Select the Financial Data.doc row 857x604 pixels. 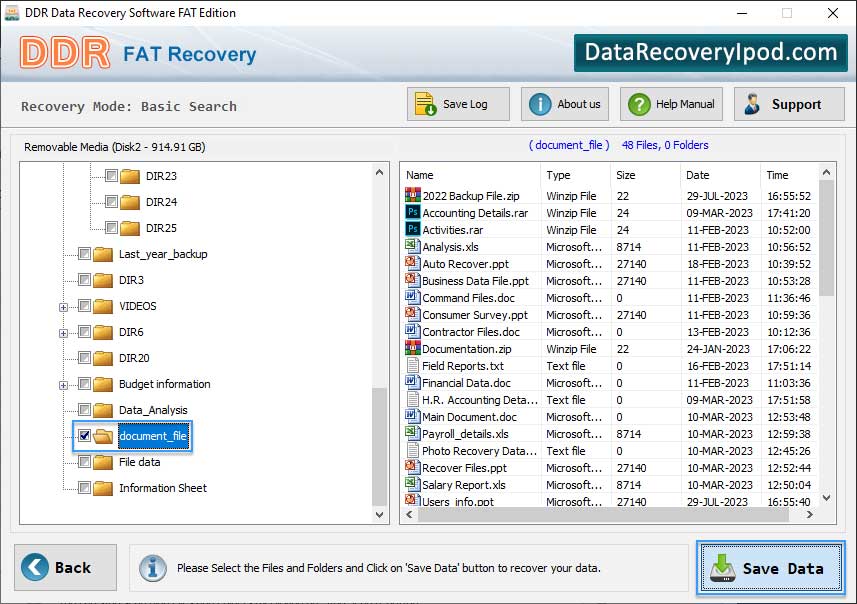pos(610,383)
